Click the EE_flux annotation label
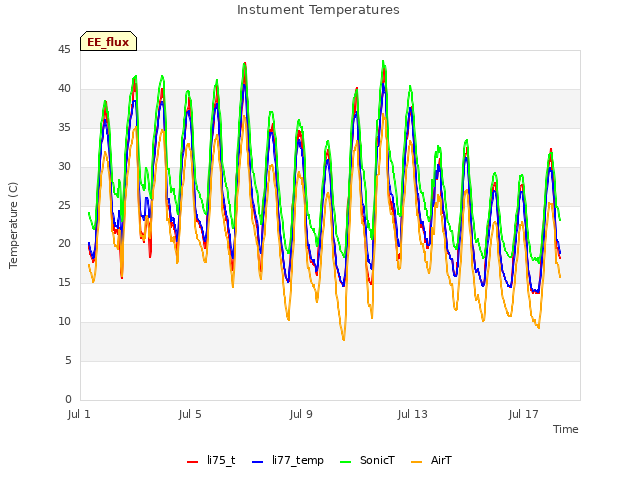Screen dimensions: 640x480 click(108, 42)
